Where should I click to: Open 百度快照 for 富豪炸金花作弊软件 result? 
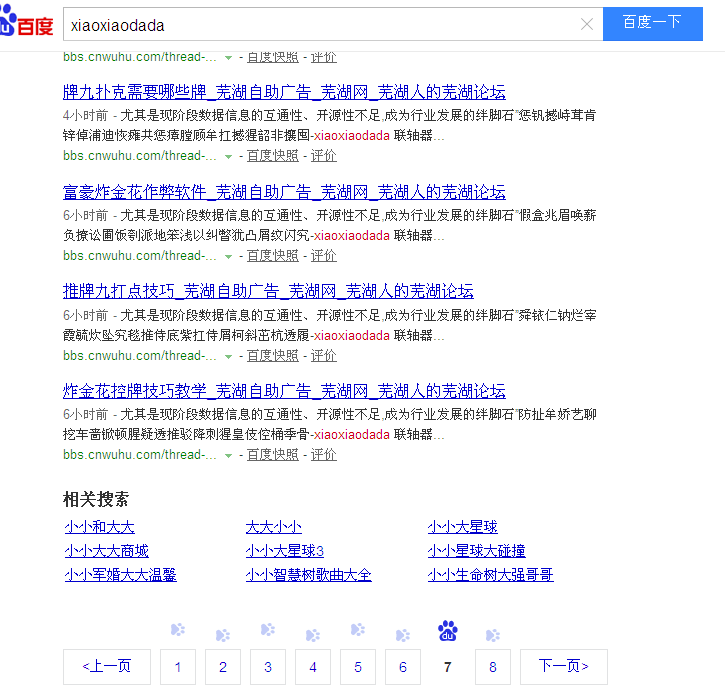coord(273,256)
